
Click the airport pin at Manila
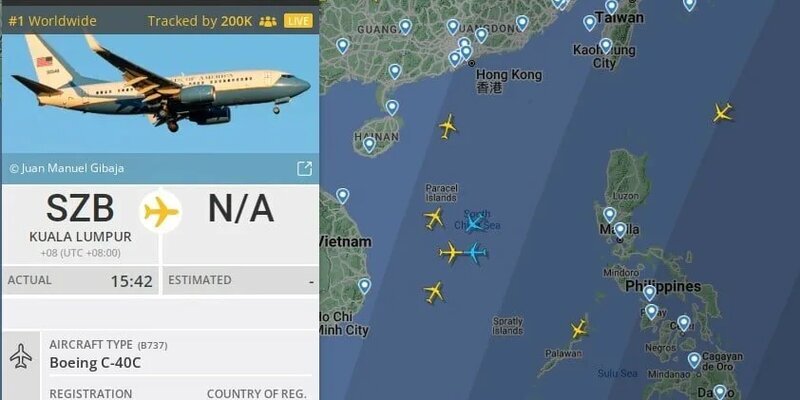tap(620, 230)
